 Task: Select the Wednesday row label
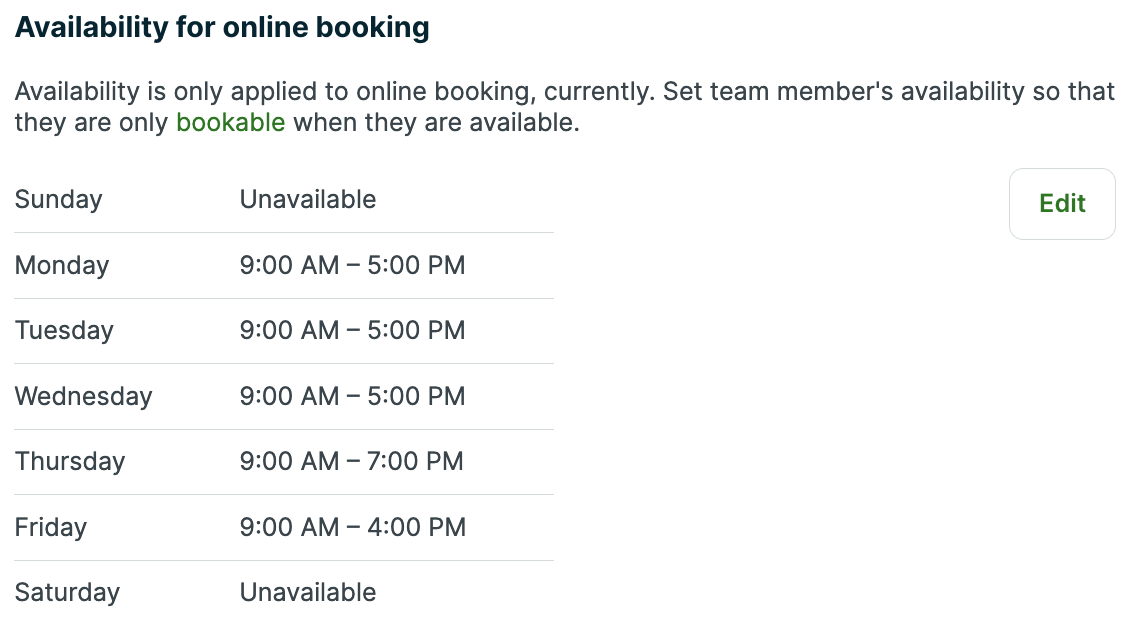(83, 396)
